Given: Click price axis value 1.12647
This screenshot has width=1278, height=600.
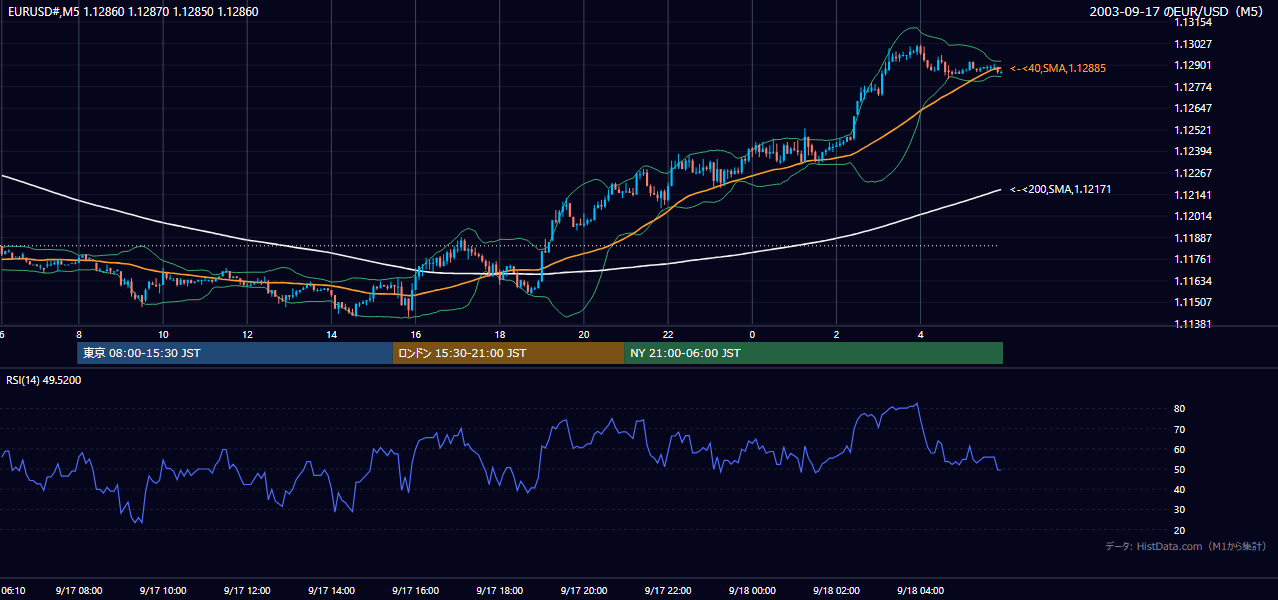Looking at the screenshot, I should (x=1192, y=108).
